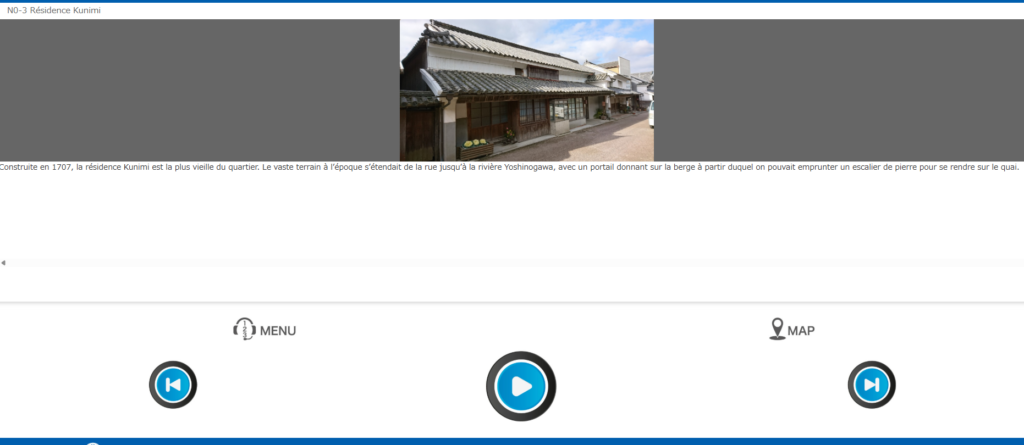Click the tiled roof in the photo
This screenshot has height=445, width=1024.
tap(520, 82)
